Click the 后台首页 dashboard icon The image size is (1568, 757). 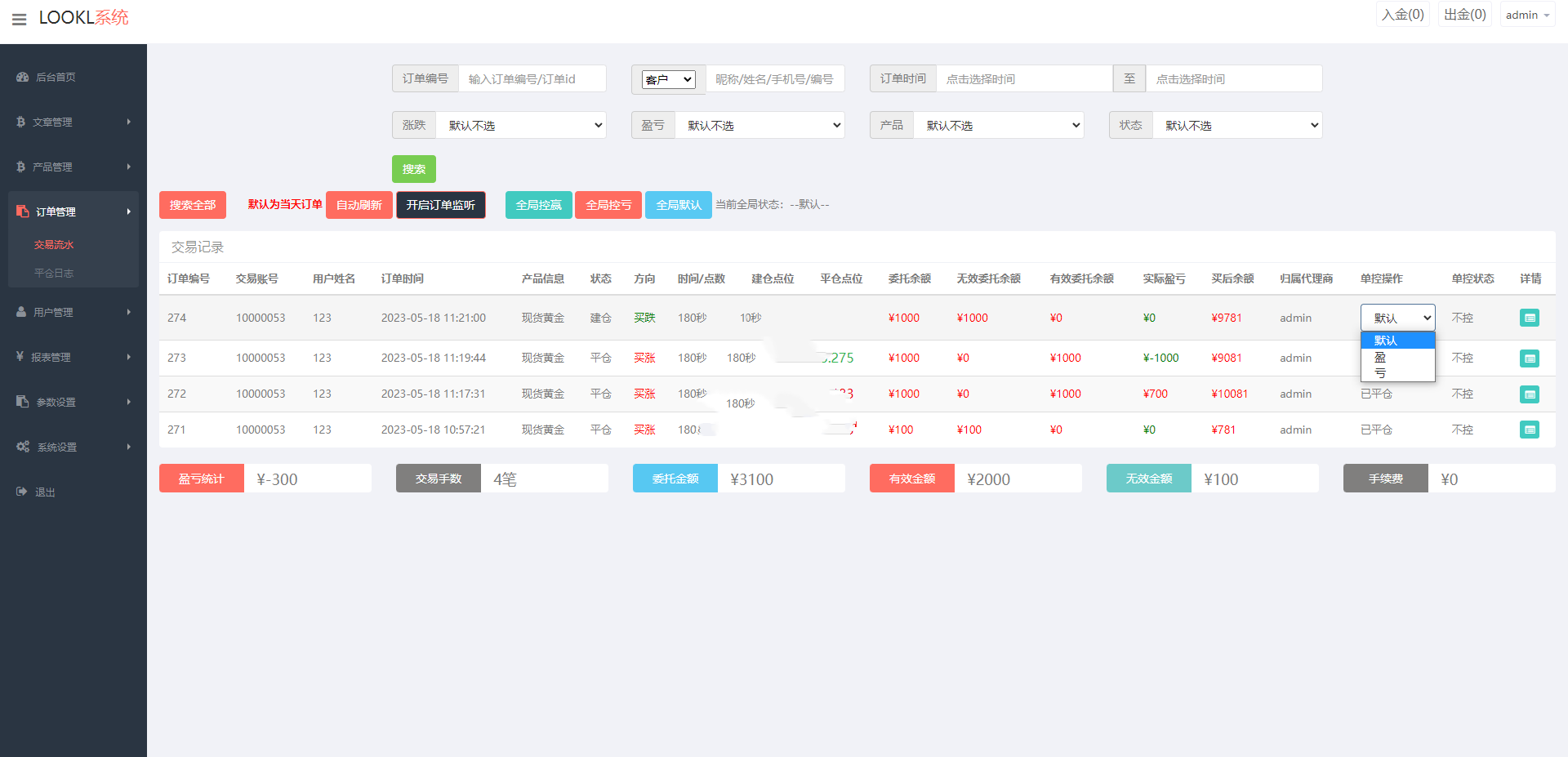[x=23, y=77]
